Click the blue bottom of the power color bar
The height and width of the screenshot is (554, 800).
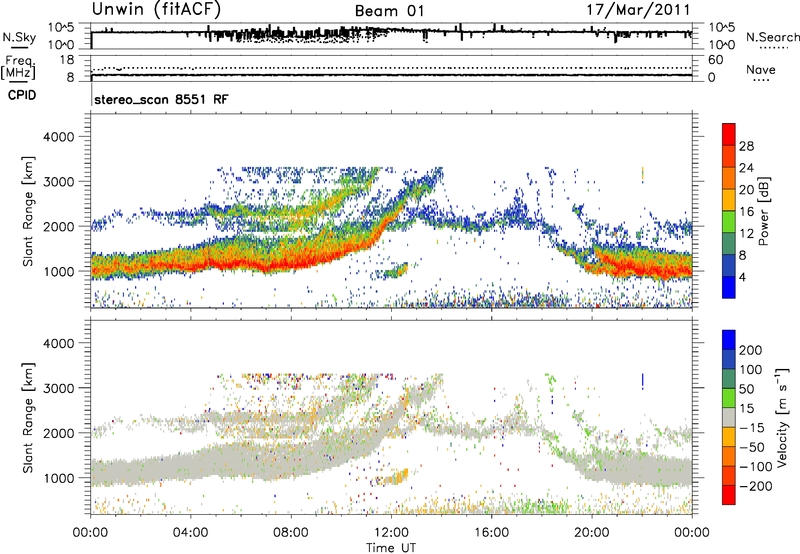pyautogui.click(x=729, y=287)
